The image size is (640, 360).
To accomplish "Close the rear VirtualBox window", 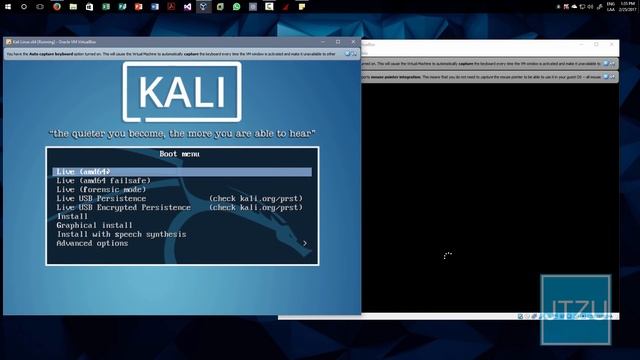I will tap(611, 44).
